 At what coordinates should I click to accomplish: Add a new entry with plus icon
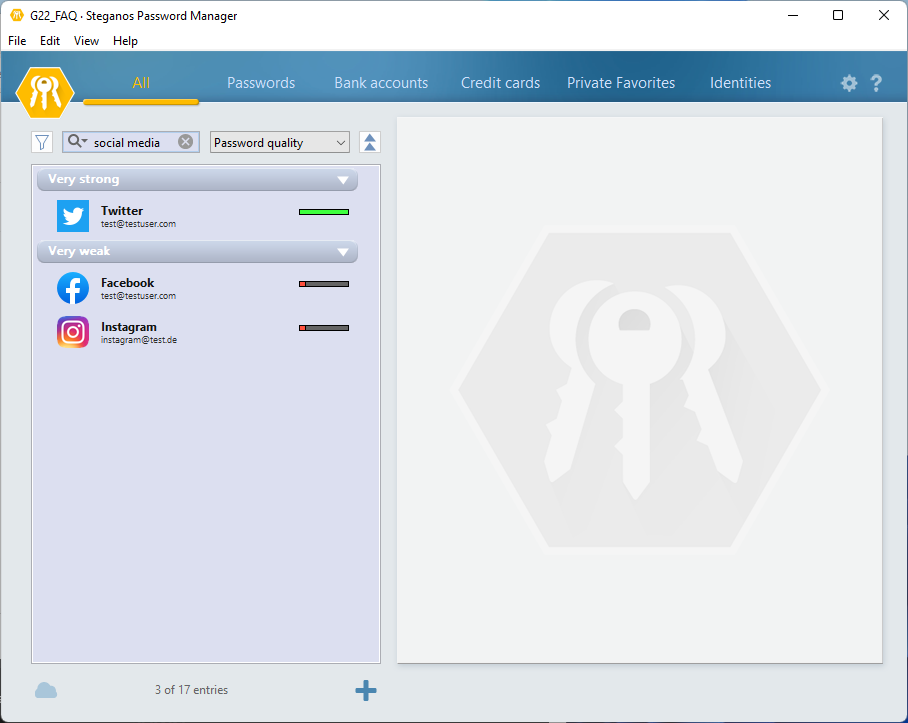coord(366,690)
